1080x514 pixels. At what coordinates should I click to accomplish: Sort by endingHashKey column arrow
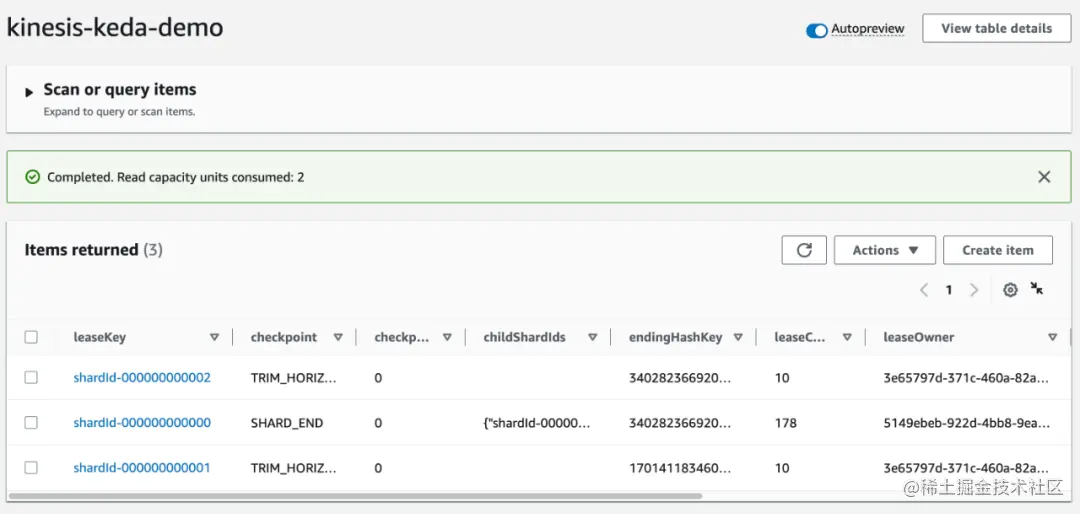(x=738, y=337)
